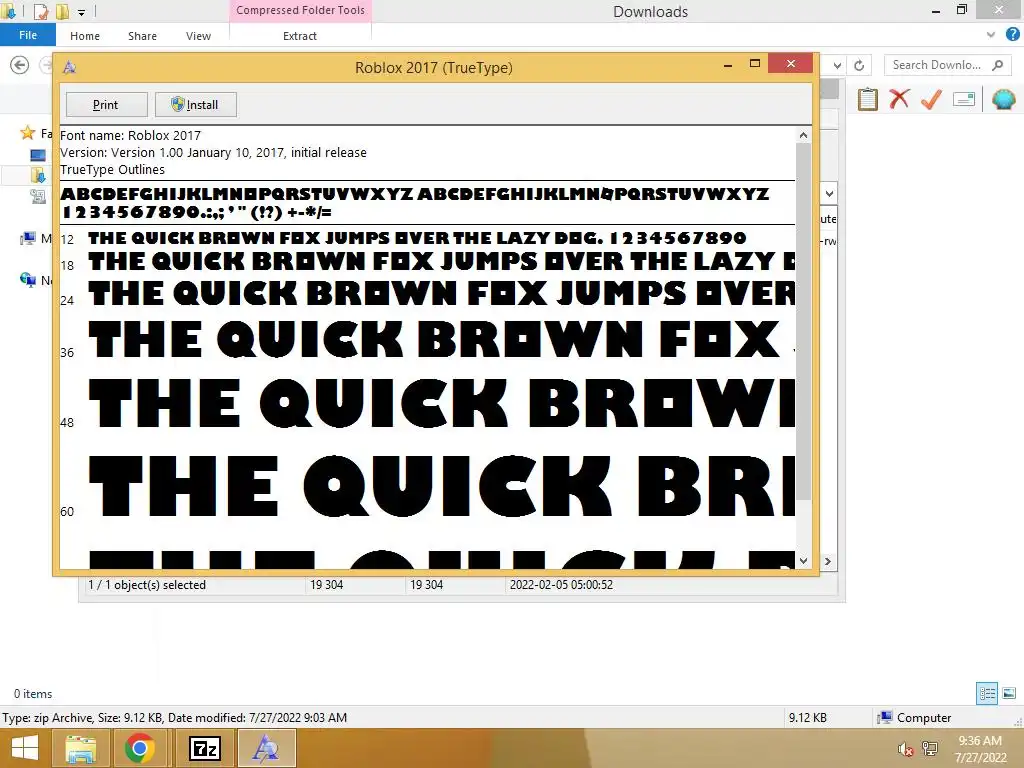This screenshot has width=1024, height=768.
Task: Select the Desktop icon under Favorites
Action: point(38,155)
